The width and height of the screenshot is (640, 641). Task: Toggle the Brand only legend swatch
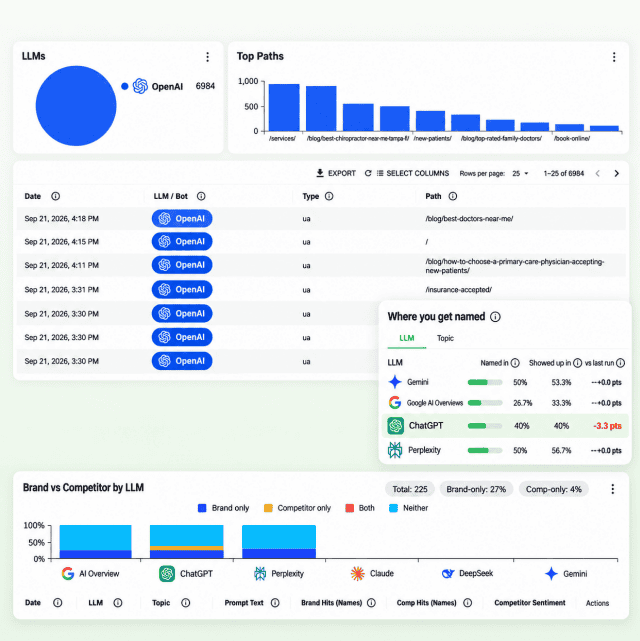click(x=202, y=508)
